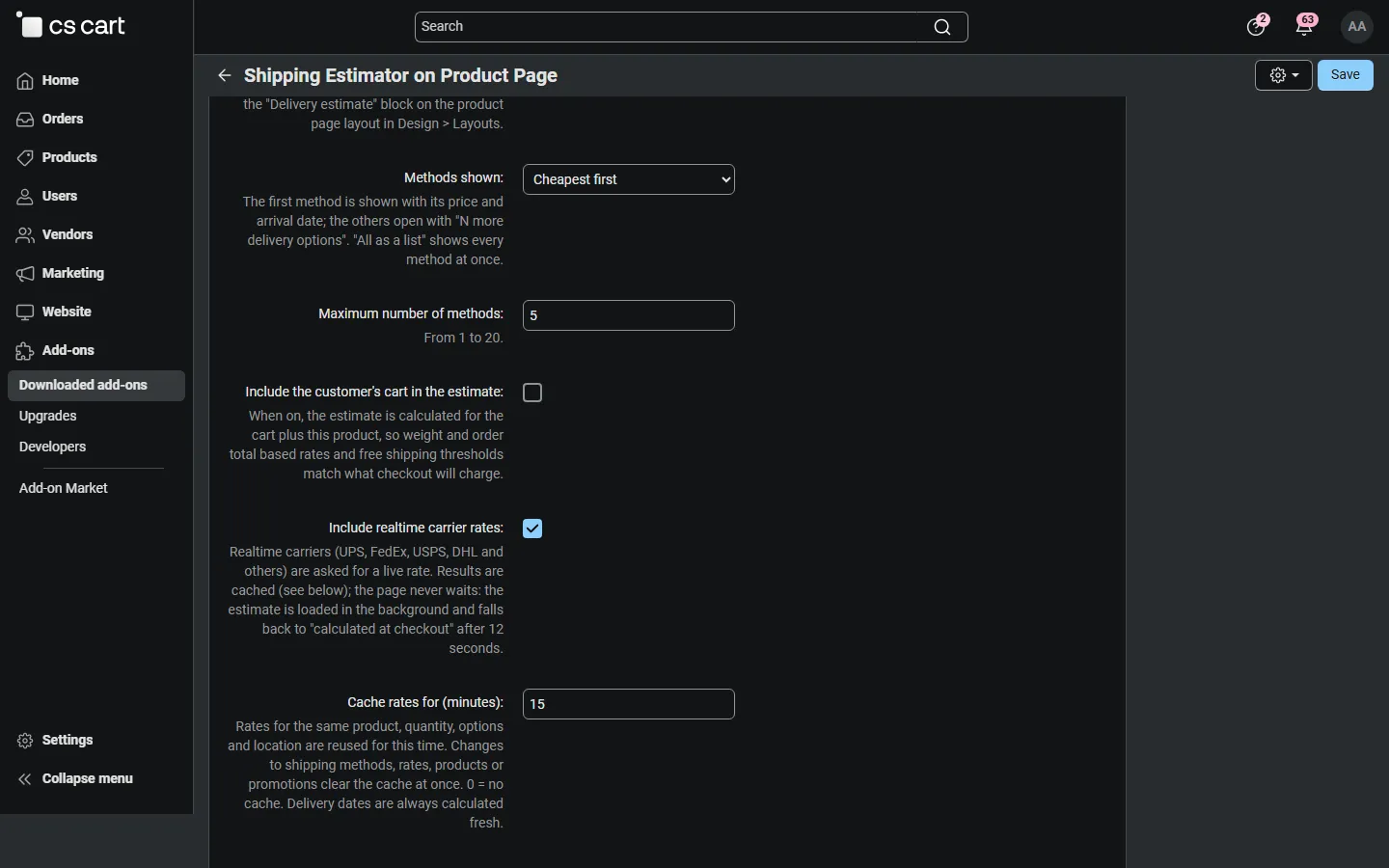Open Orders inbox icon
The width and height of the screenshot is (1389, 868).
tap(25, 120)
